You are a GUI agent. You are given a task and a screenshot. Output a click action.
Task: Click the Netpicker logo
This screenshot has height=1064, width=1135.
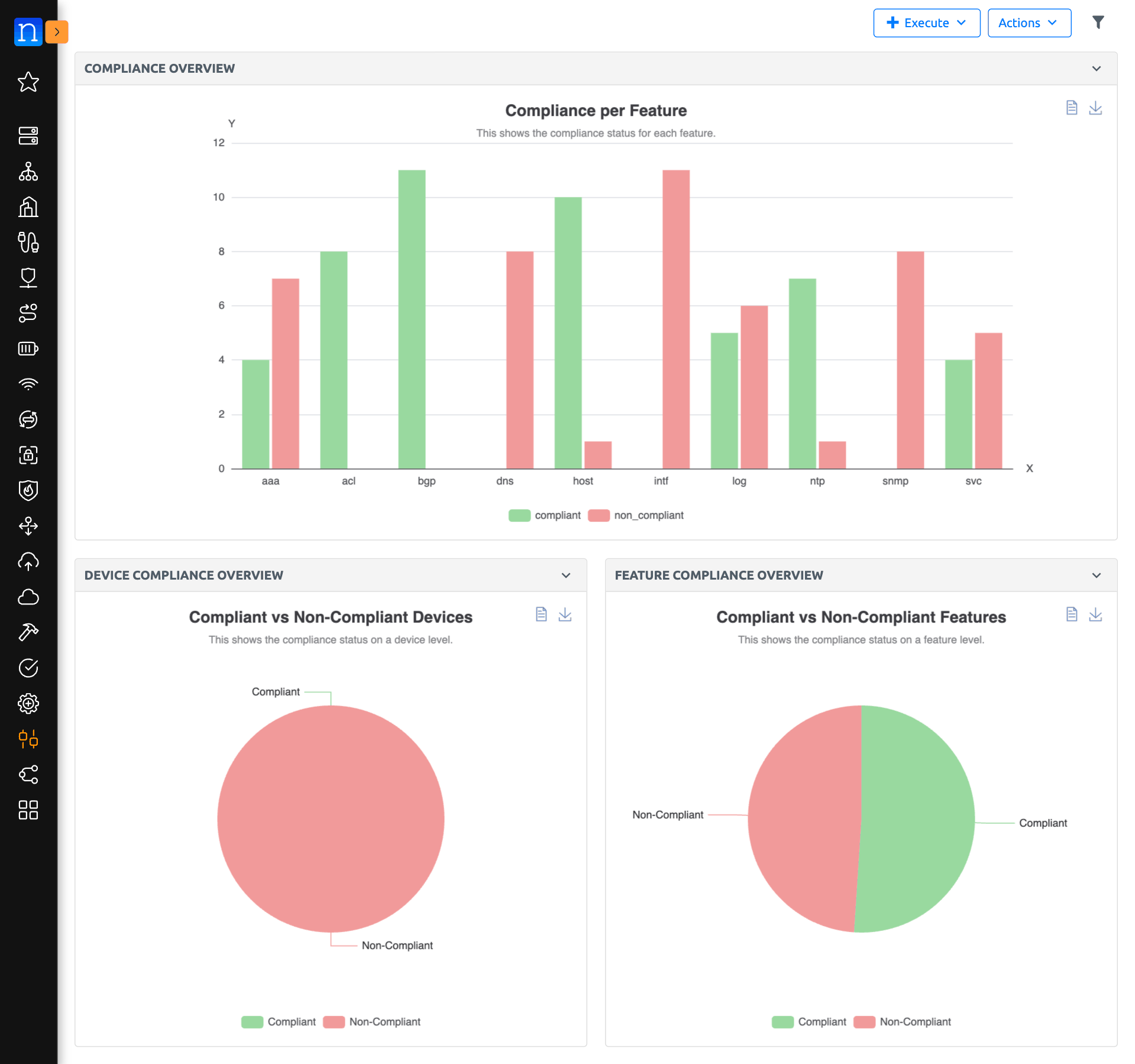(x=28, y=32)
